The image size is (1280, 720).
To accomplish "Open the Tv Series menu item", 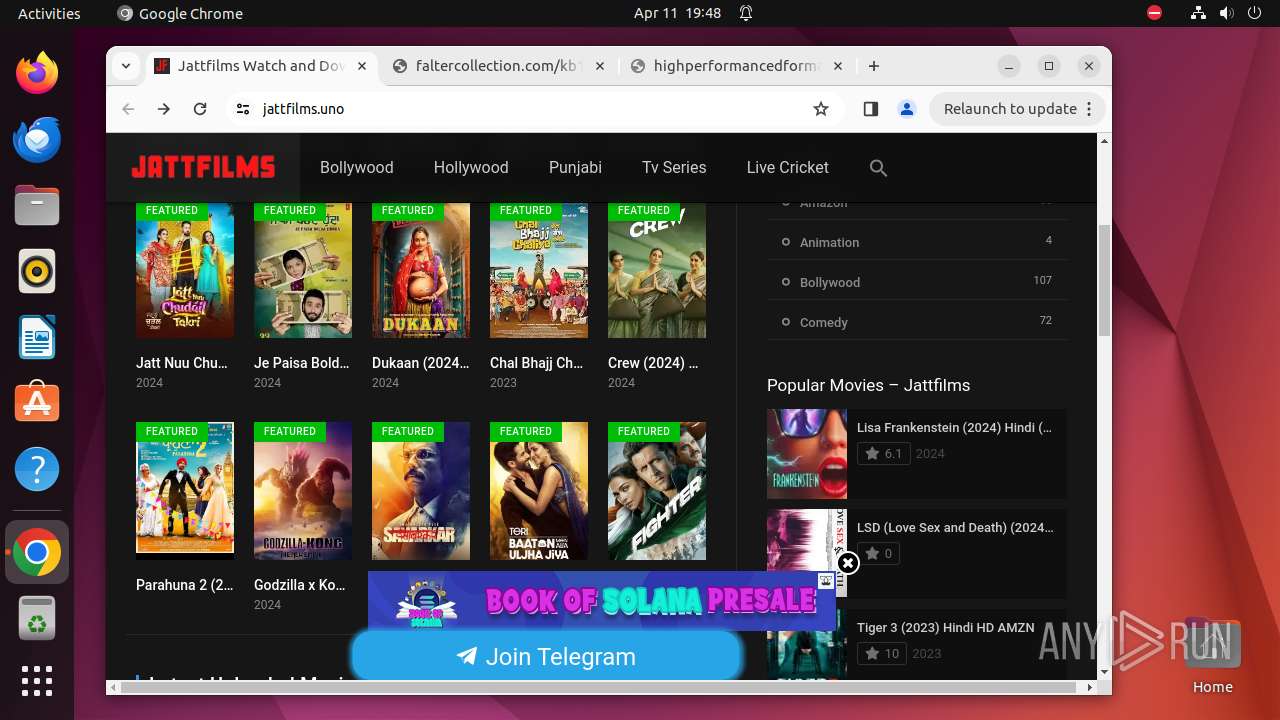I will coord(674,167).
